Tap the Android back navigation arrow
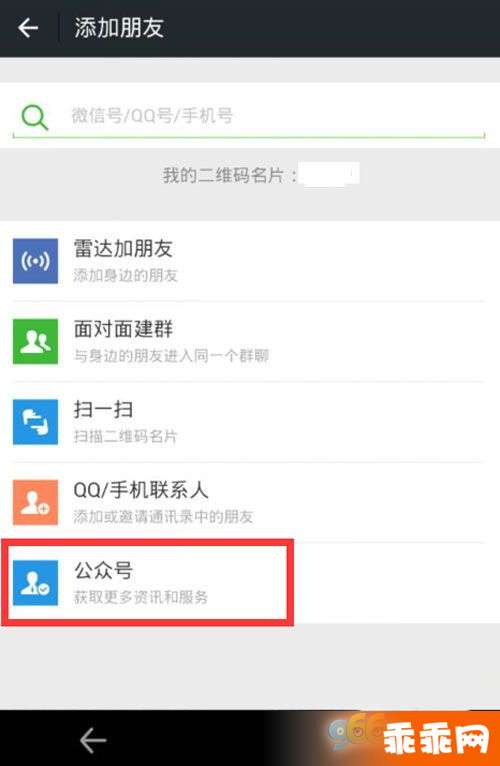 [93, 741]
